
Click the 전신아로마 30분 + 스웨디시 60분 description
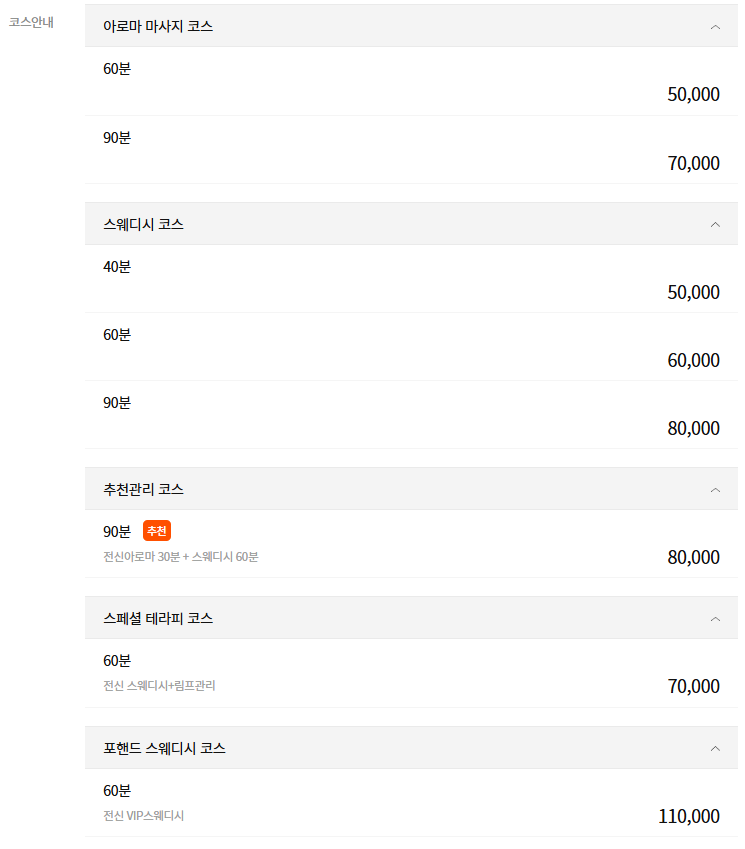[180, 556]
